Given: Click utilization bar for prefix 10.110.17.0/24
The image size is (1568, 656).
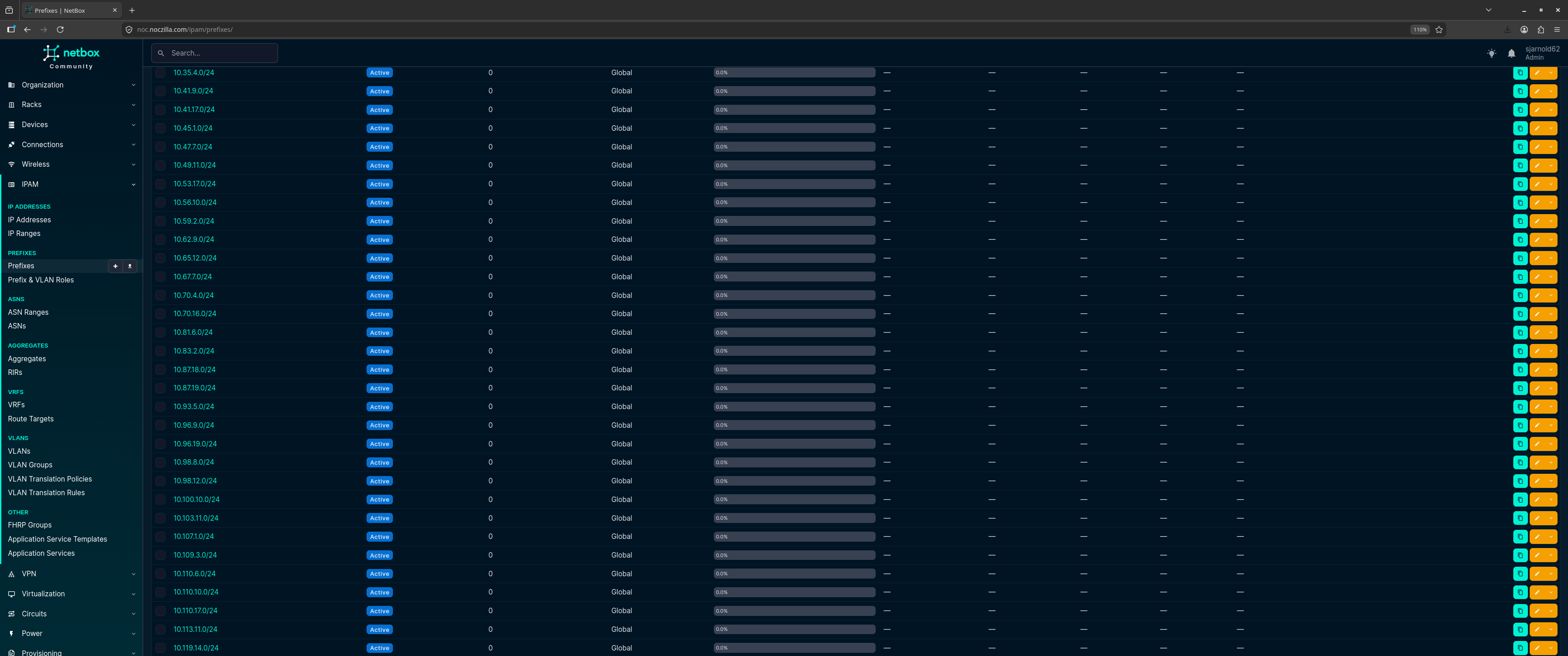Looking at the screenshot, I should 794,611.
